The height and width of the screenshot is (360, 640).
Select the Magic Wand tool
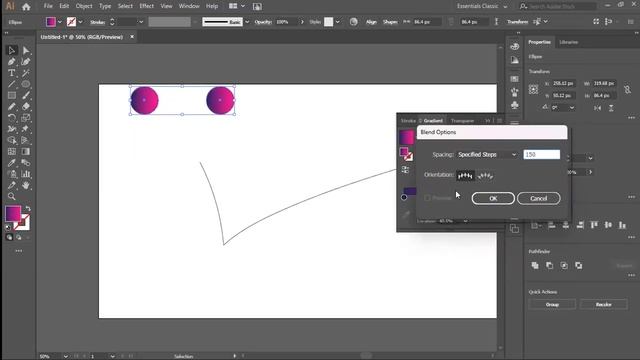(26, 73)
